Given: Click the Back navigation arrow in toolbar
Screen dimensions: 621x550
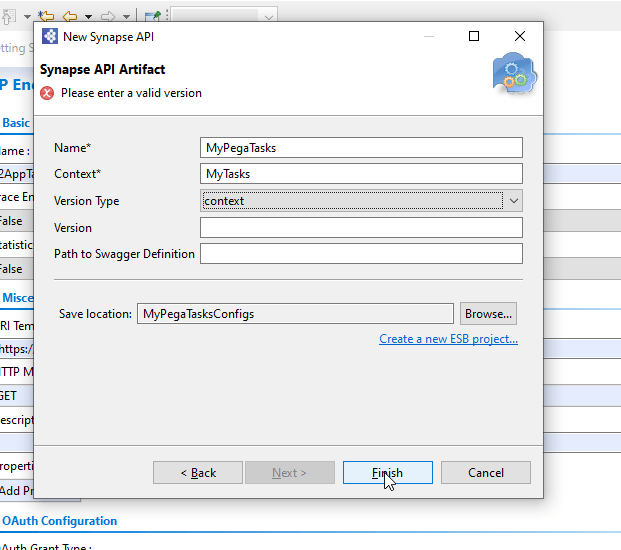Looking at the screenshot, I should (x=70, y=15).
